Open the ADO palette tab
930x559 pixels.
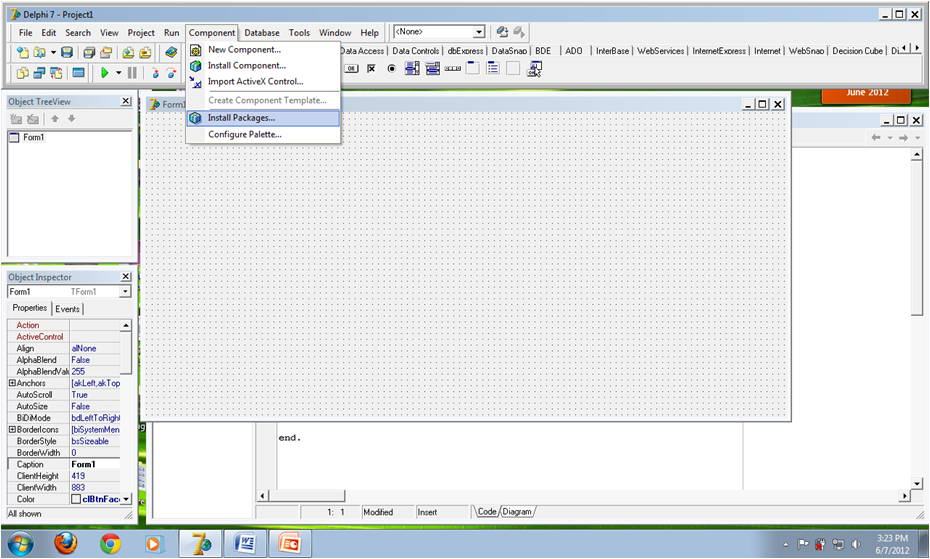click(x=574, y=51)
